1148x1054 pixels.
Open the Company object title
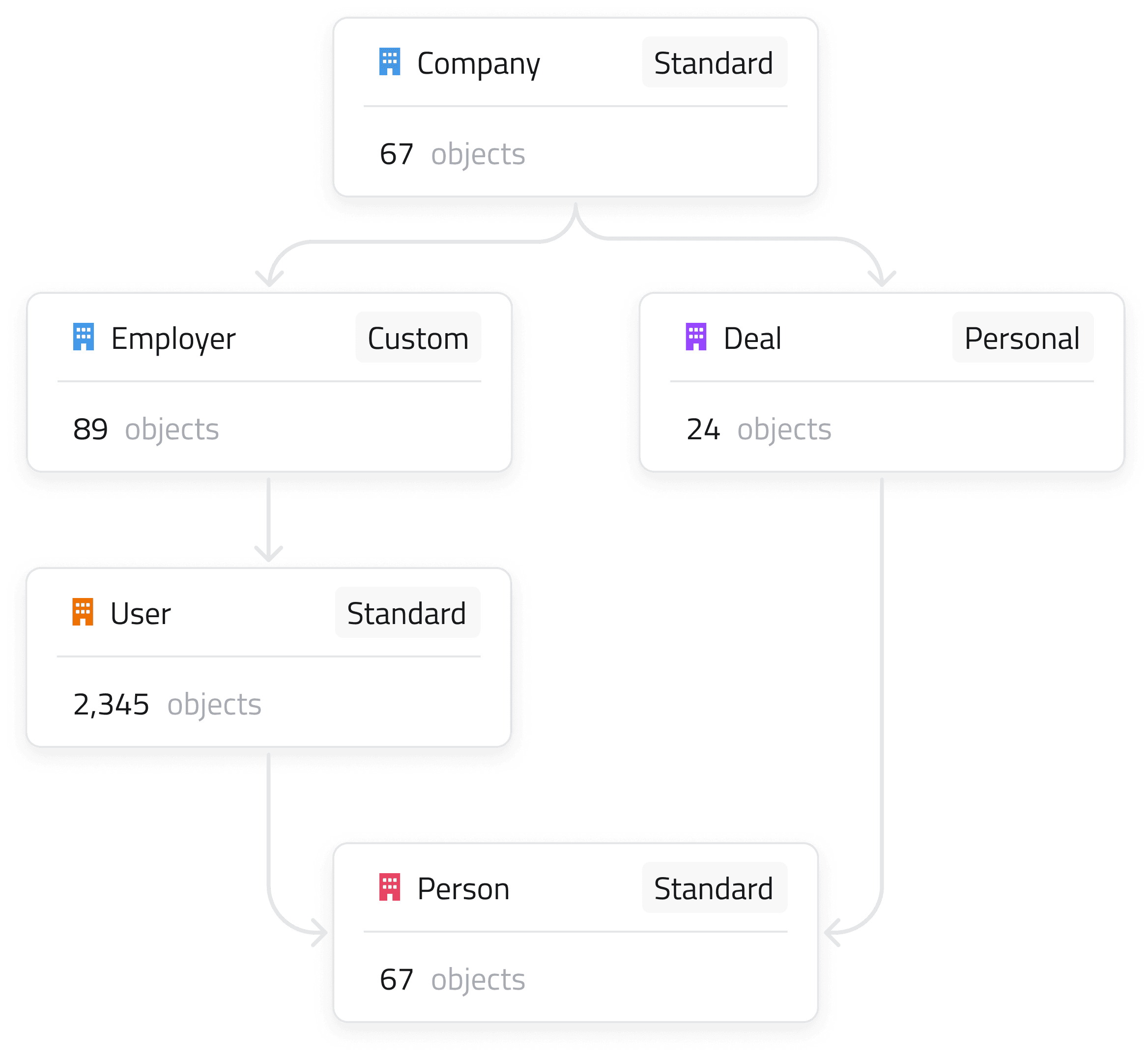pyautogui.click(x=478, y=63)
